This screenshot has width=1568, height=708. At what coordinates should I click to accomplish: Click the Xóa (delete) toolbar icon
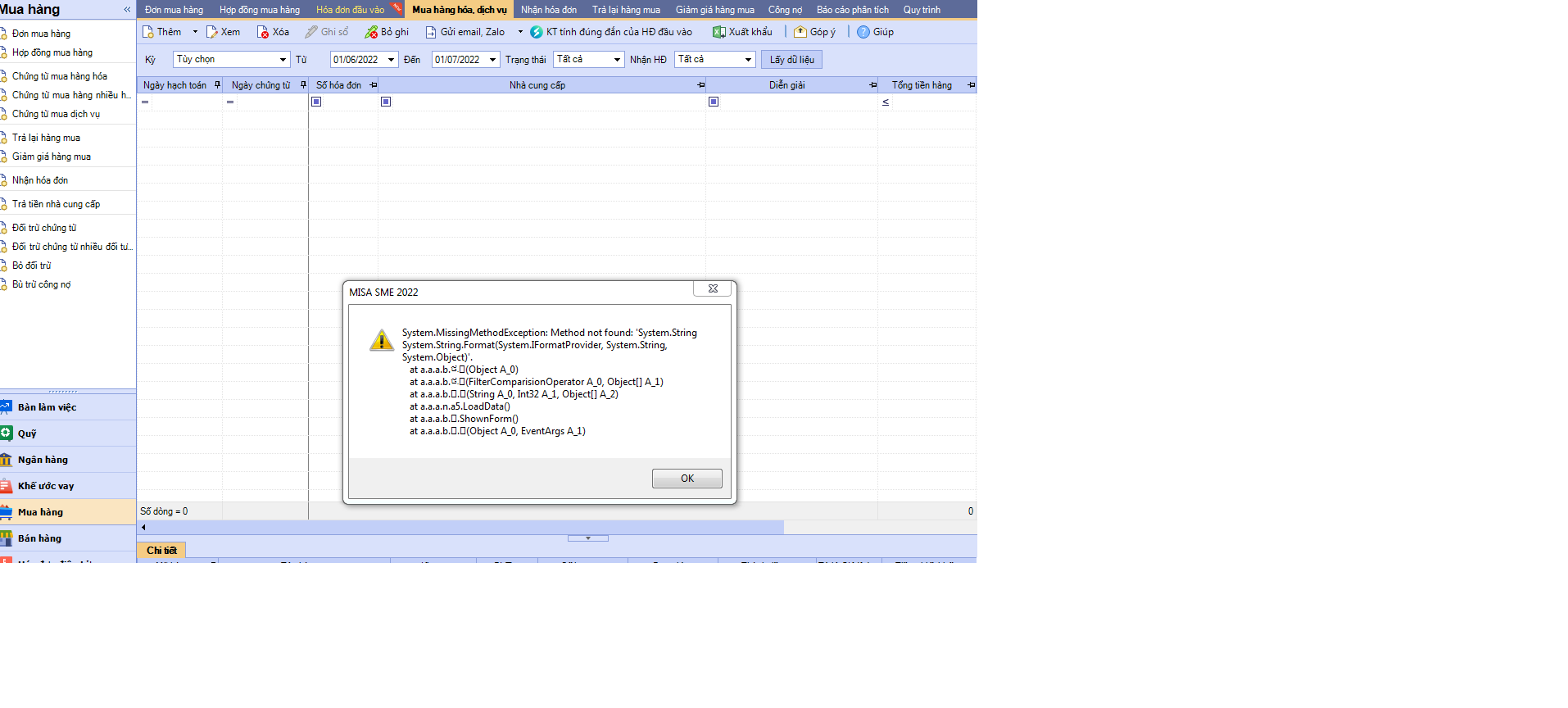pyautogui.click(x=263, y=32)
